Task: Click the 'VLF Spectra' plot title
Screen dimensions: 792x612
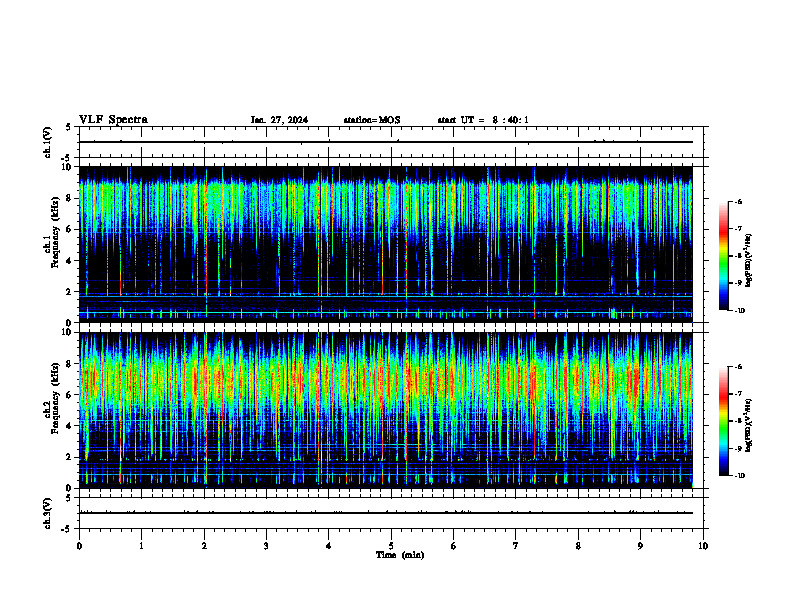Action: pos(113,120)
